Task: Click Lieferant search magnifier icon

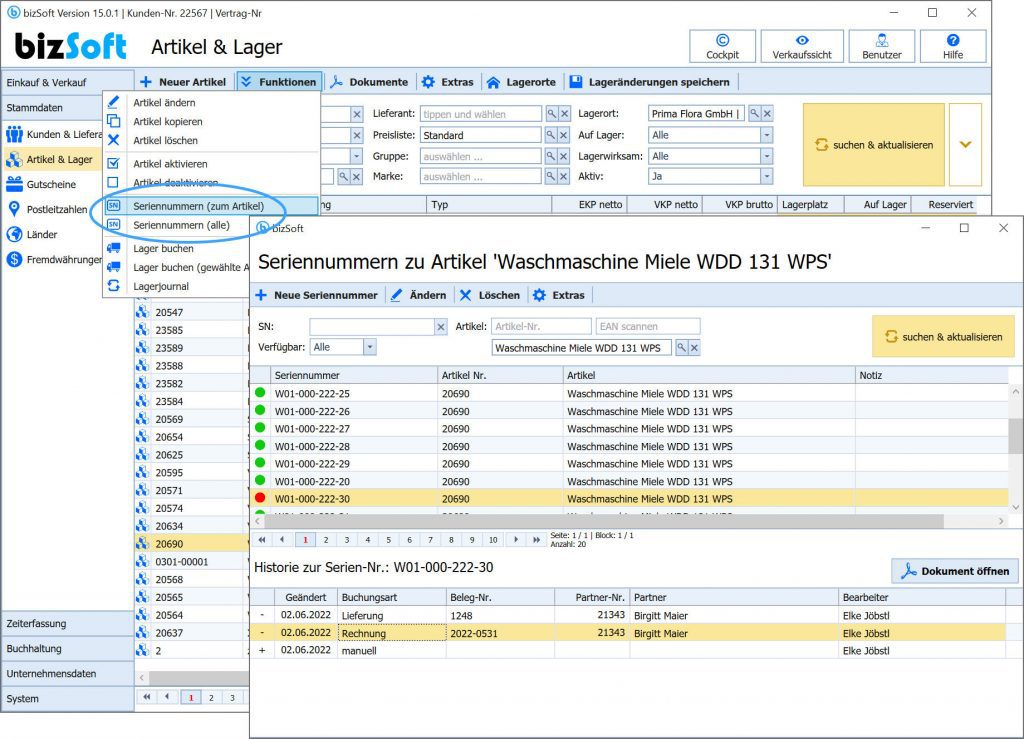Action: point(552,114)
